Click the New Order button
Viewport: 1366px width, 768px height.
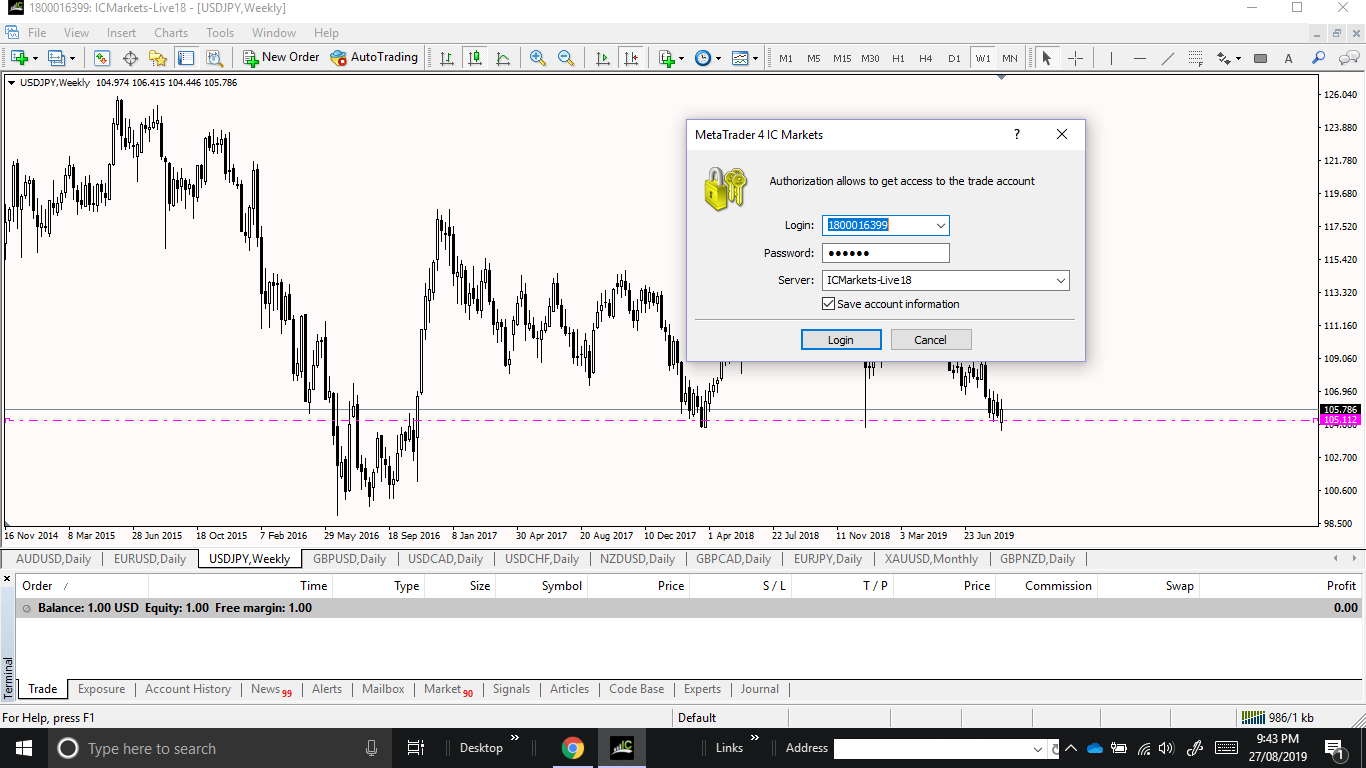click(281, 58)
